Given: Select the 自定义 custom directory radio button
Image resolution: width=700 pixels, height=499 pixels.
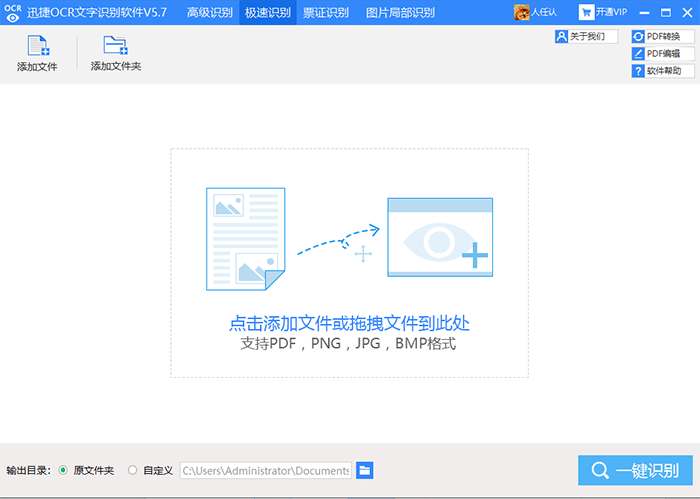Looking at the screenshot, I should point(132,470).
